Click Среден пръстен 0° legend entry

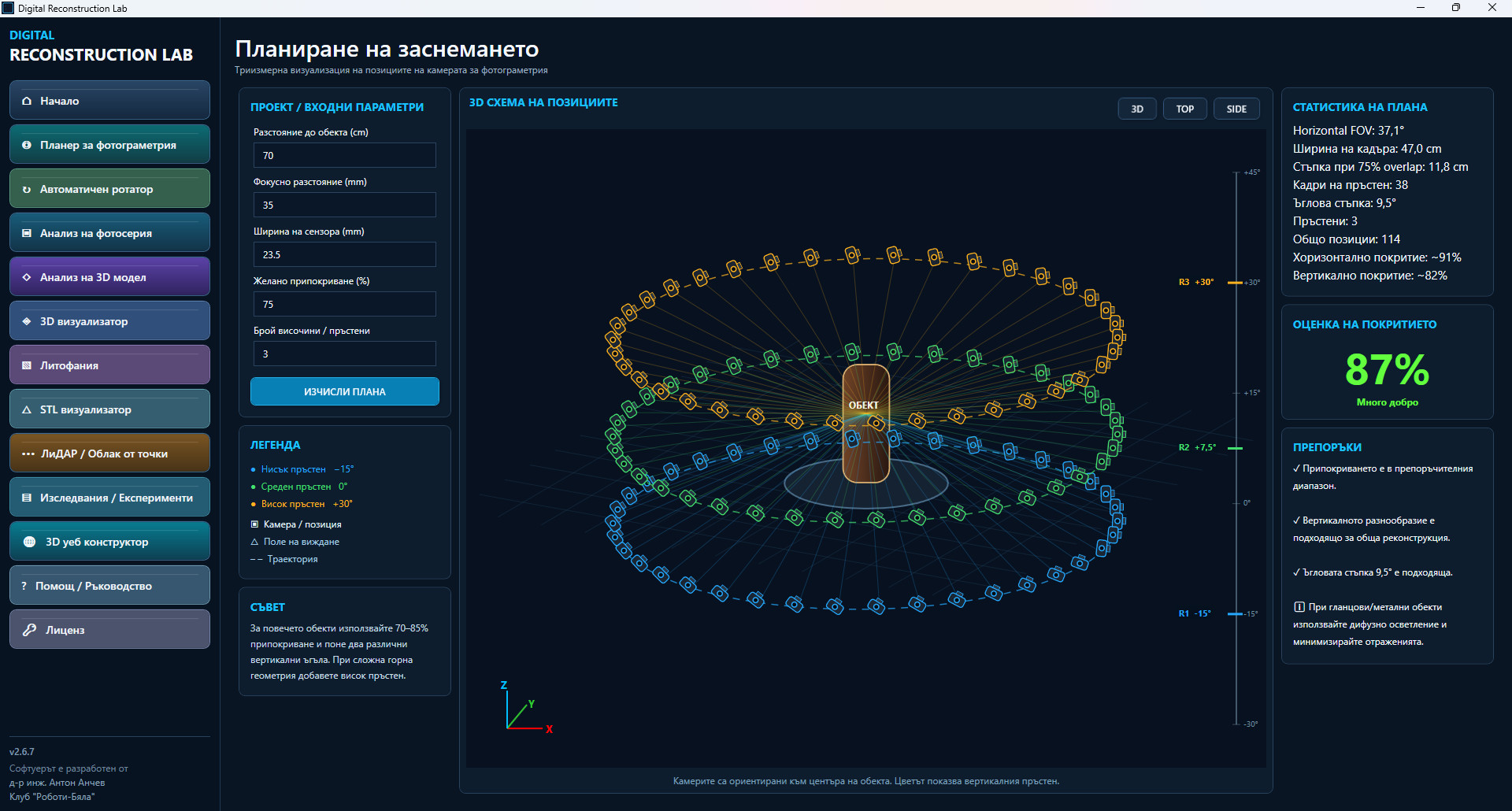[x=299, y=487]
